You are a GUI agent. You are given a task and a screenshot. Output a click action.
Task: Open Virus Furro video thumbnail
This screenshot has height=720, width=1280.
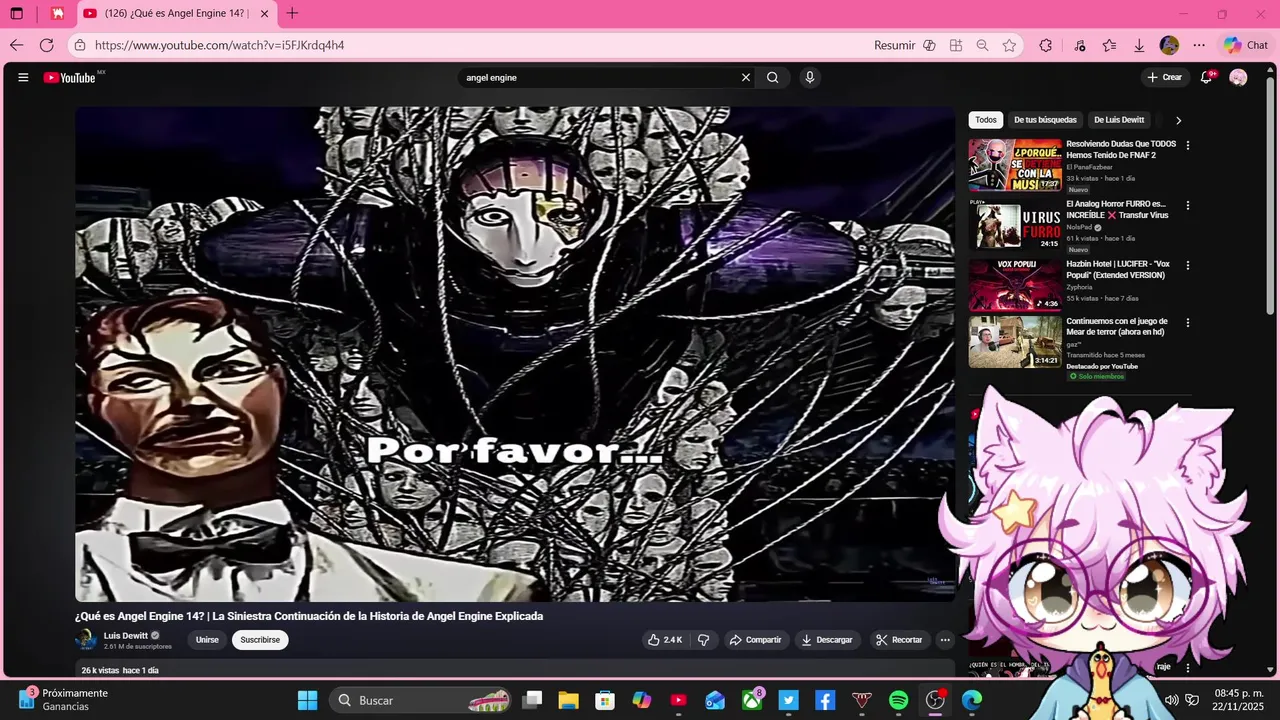click(x=1015, y=224)
